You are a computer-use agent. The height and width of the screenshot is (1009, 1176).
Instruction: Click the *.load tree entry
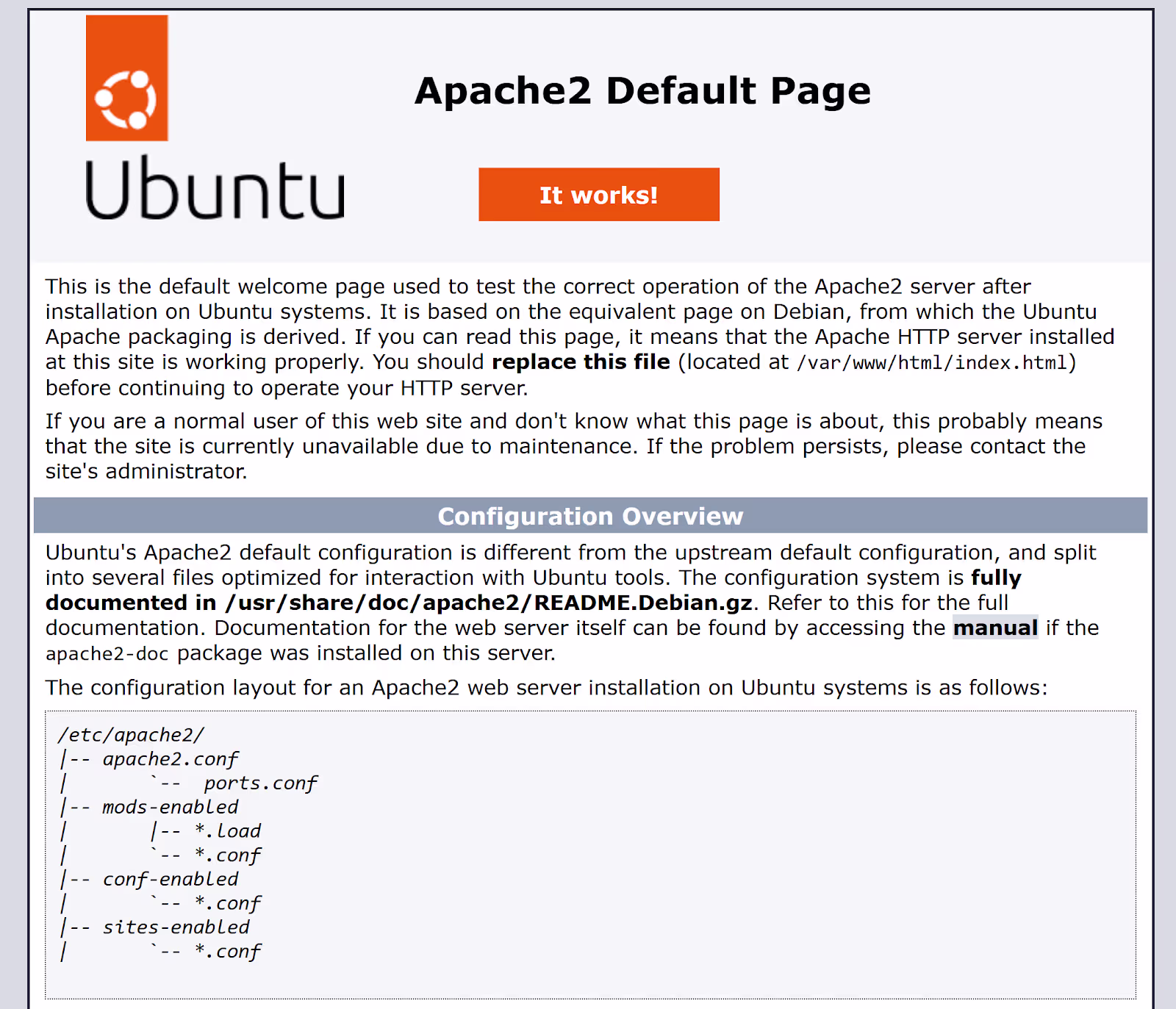tap(228, 831)
